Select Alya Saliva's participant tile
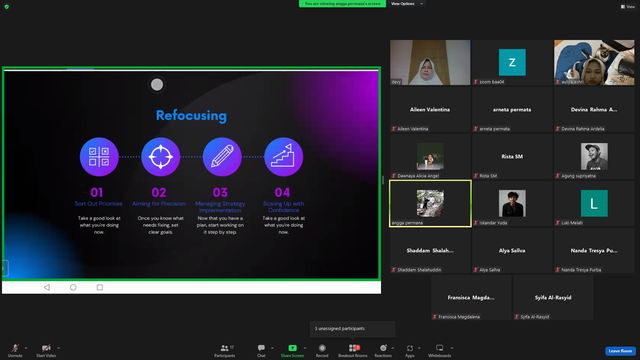This screenshot has width=640, height=360. click(512, 250)
